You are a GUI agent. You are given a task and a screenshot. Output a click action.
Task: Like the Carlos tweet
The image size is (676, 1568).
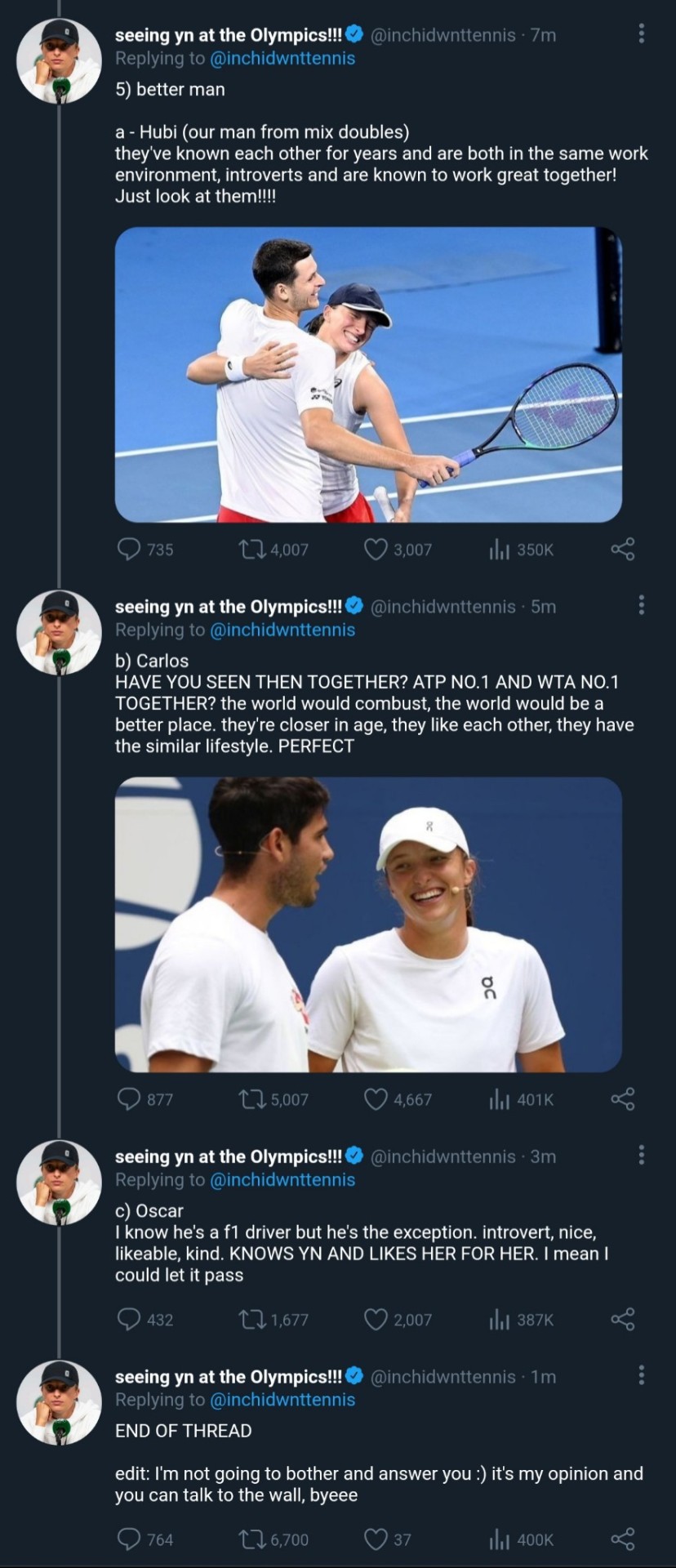click(x=376, y=1098)
